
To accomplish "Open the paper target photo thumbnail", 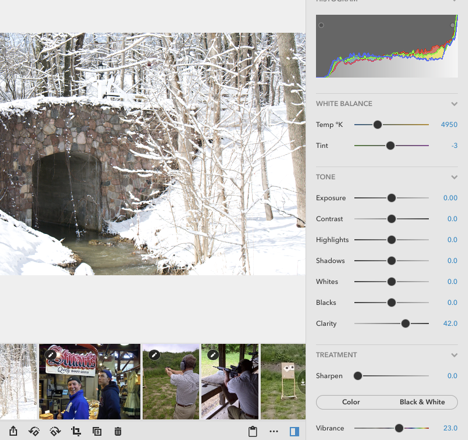I will [x=283, y=382].
